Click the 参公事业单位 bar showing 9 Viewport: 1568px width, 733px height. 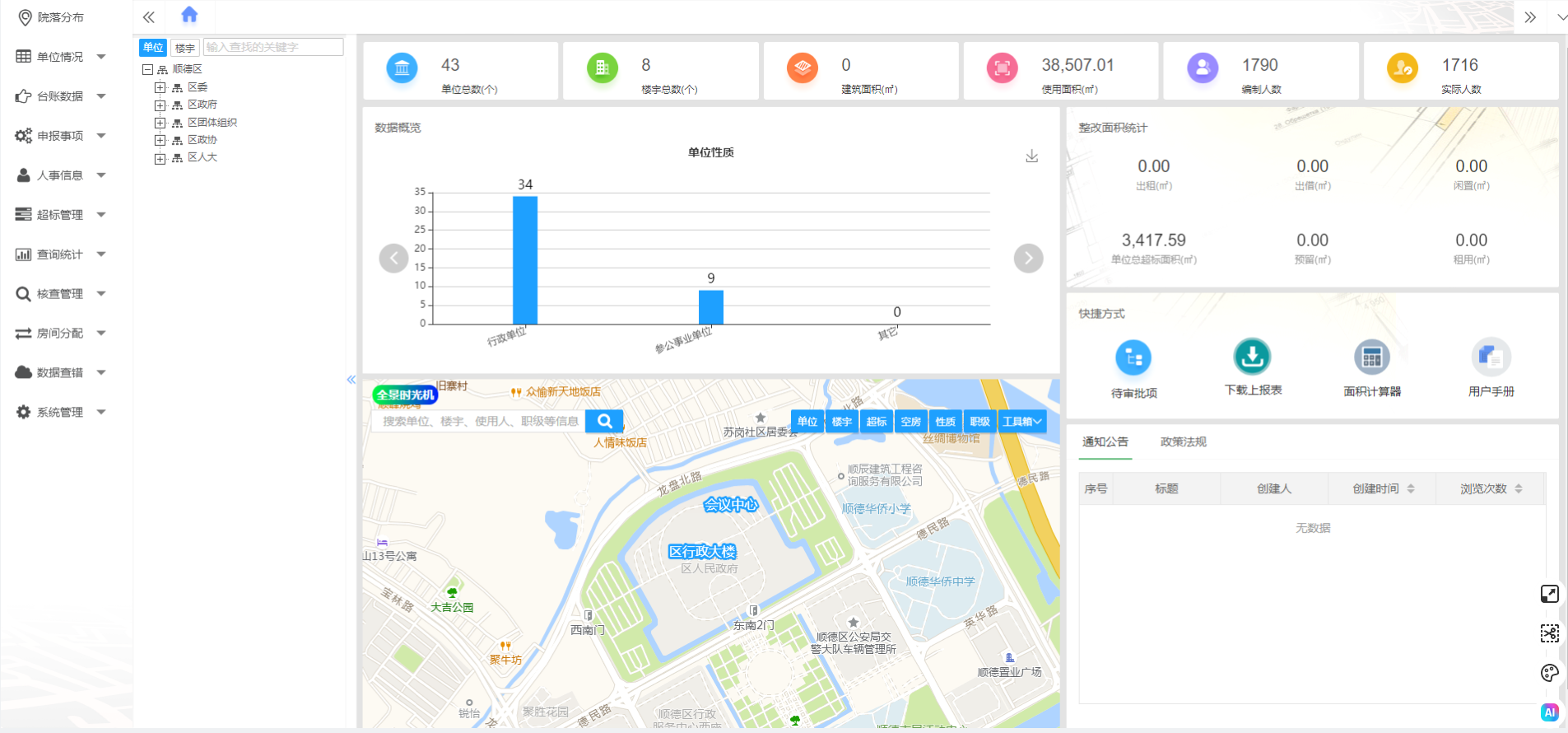711,307
